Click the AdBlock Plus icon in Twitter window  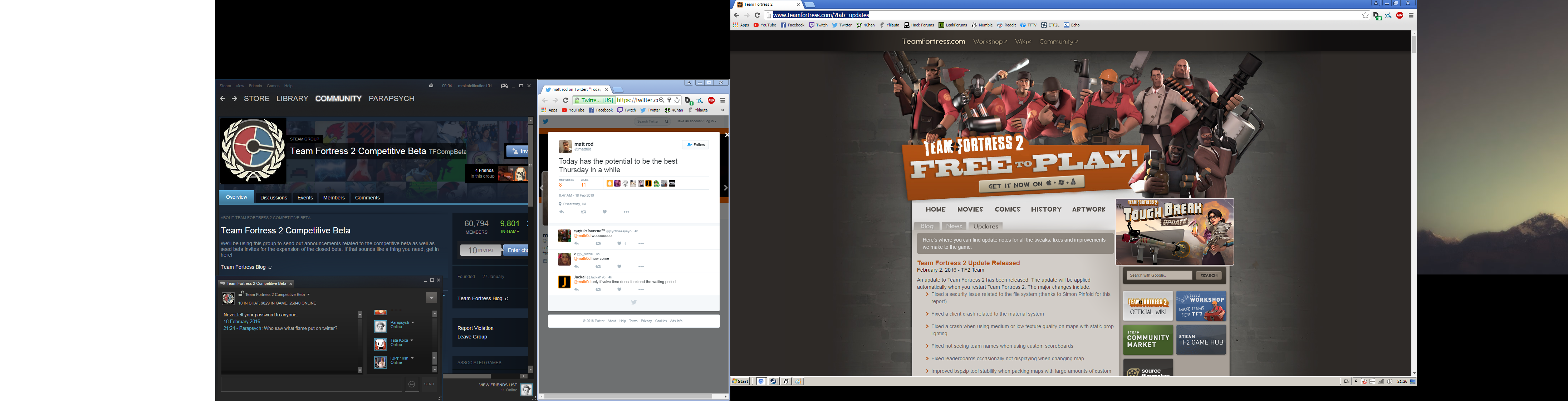pos(711,100)
